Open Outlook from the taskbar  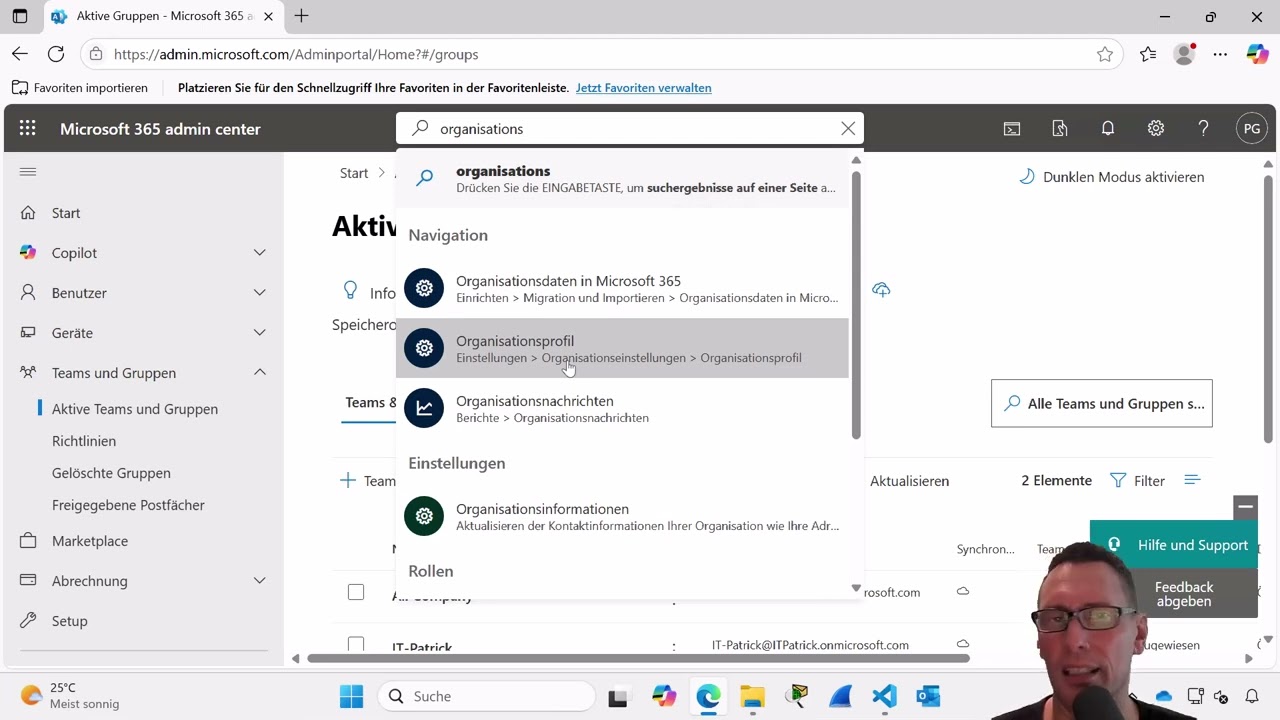coord(928,696)
